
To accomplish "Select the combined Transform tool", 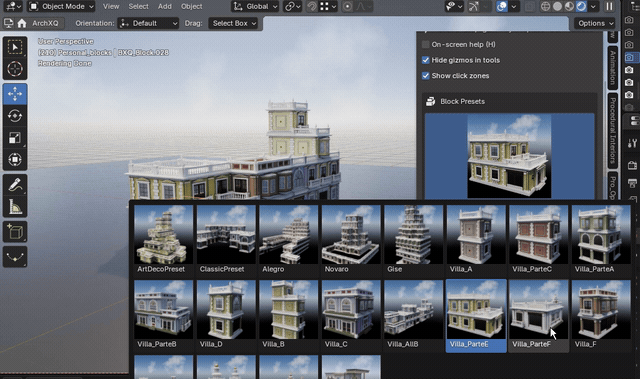I will [x=15, y=159].
